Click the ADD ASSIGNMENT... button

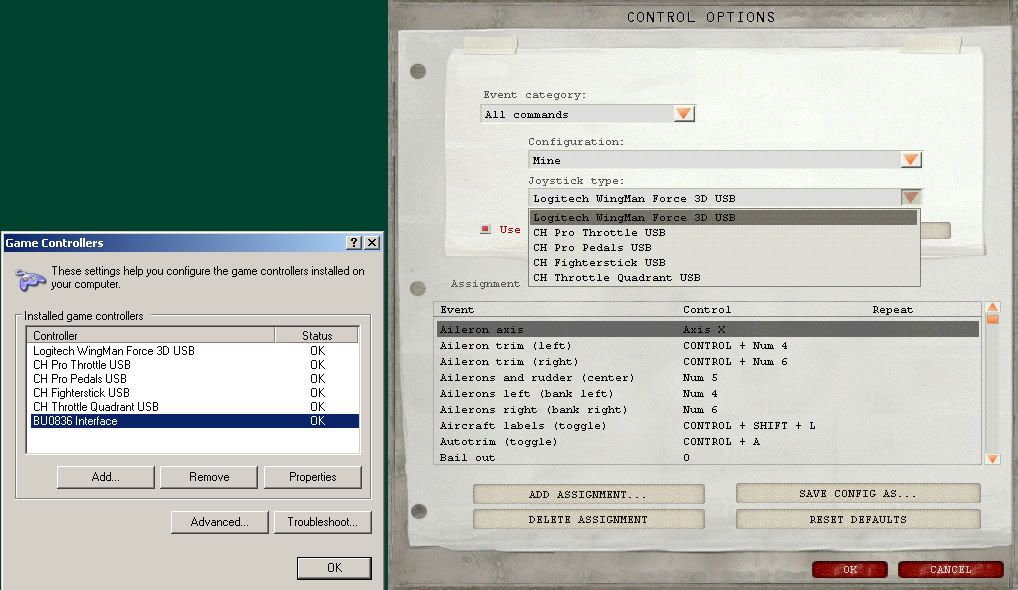click(x=588, y=494)
